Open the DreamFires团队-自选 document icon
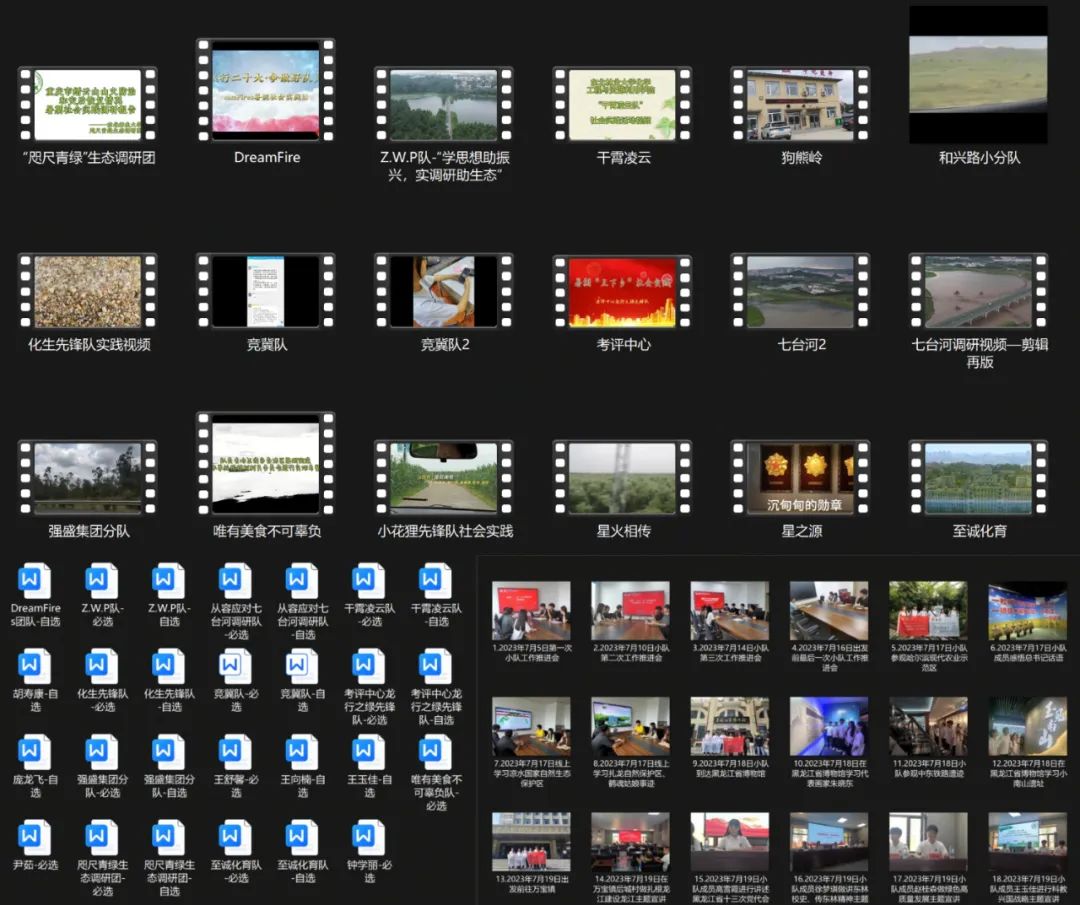This screenshot has height=905, width=1080. 35,581
